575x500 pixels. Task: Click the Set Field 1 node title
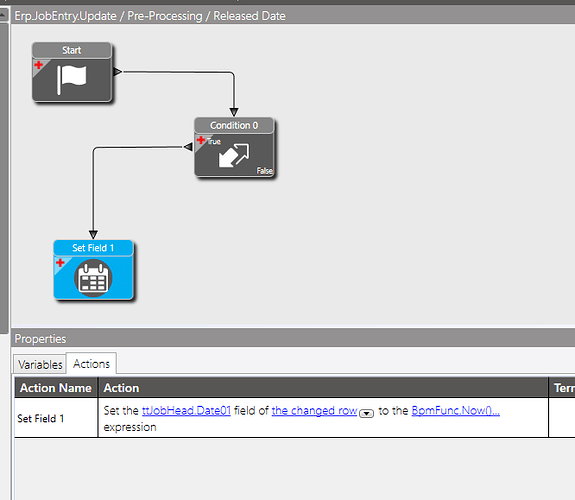click(x=93, y=248)
